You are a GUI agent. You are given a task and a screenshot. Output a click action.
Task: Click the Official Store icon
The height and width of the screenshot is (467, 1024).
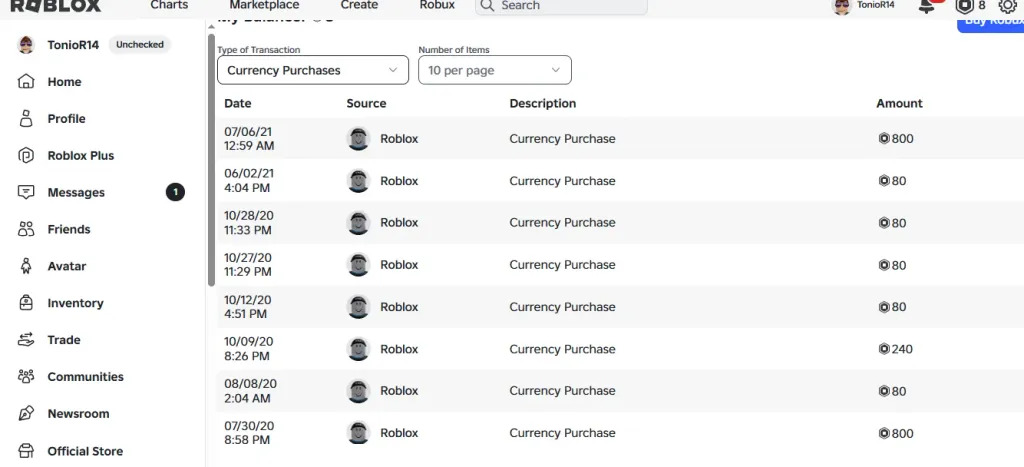25,451
